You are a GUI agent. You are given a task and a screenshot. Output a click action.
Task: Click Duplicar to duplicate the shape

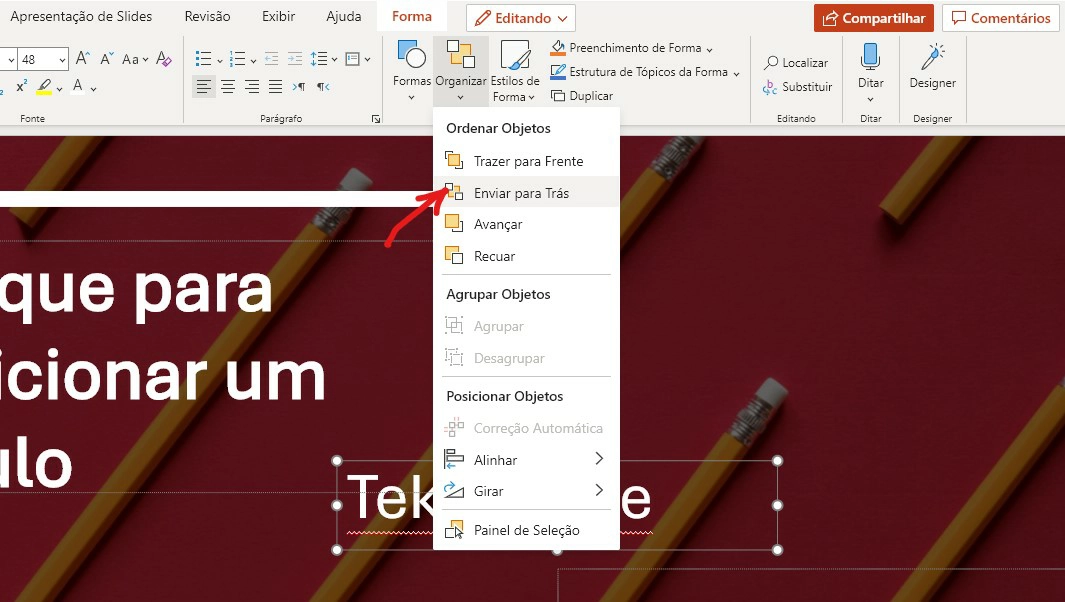582,96
